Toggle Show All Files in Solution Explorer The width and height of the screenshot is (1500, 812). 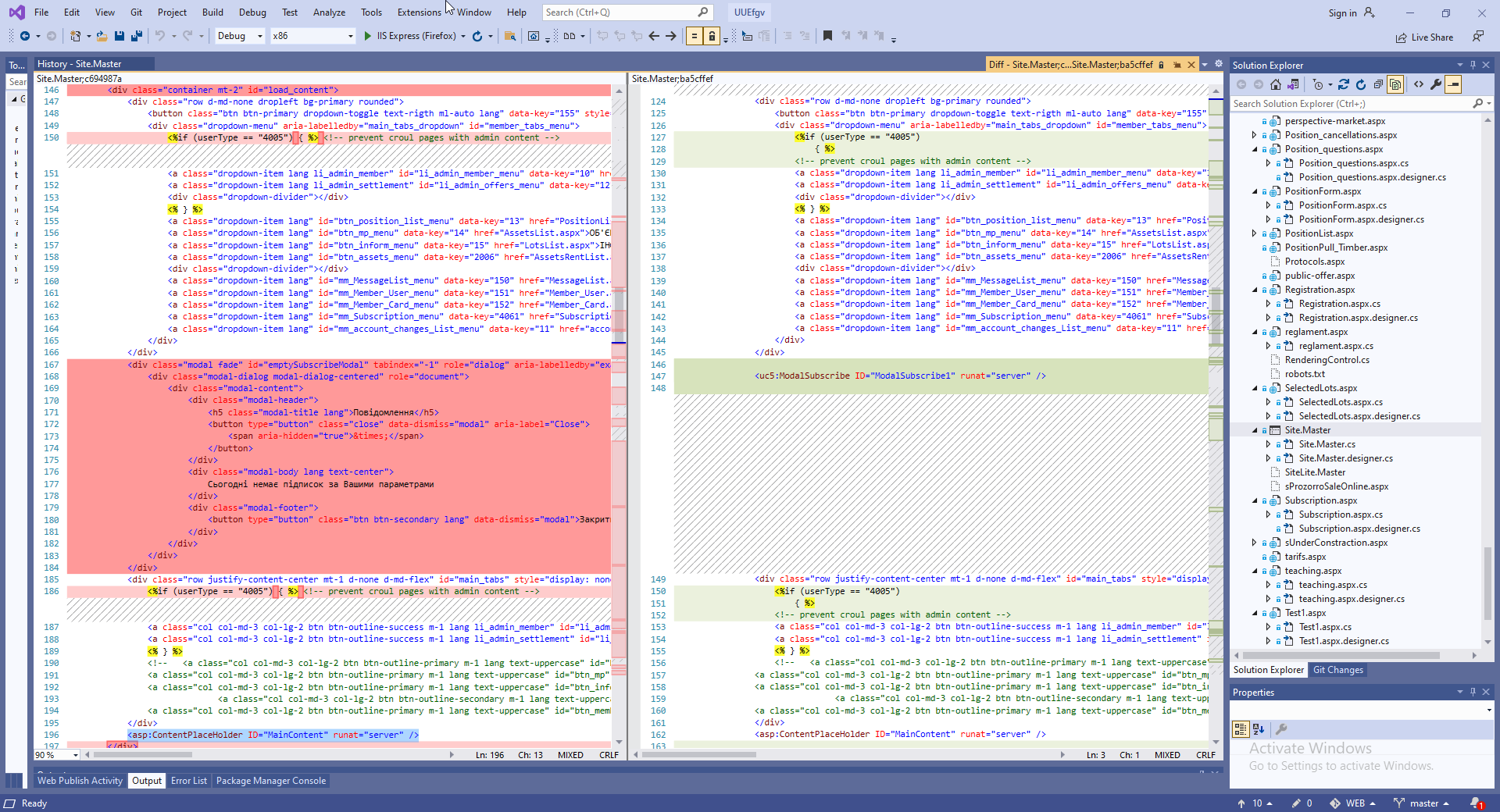point(1395,84)
